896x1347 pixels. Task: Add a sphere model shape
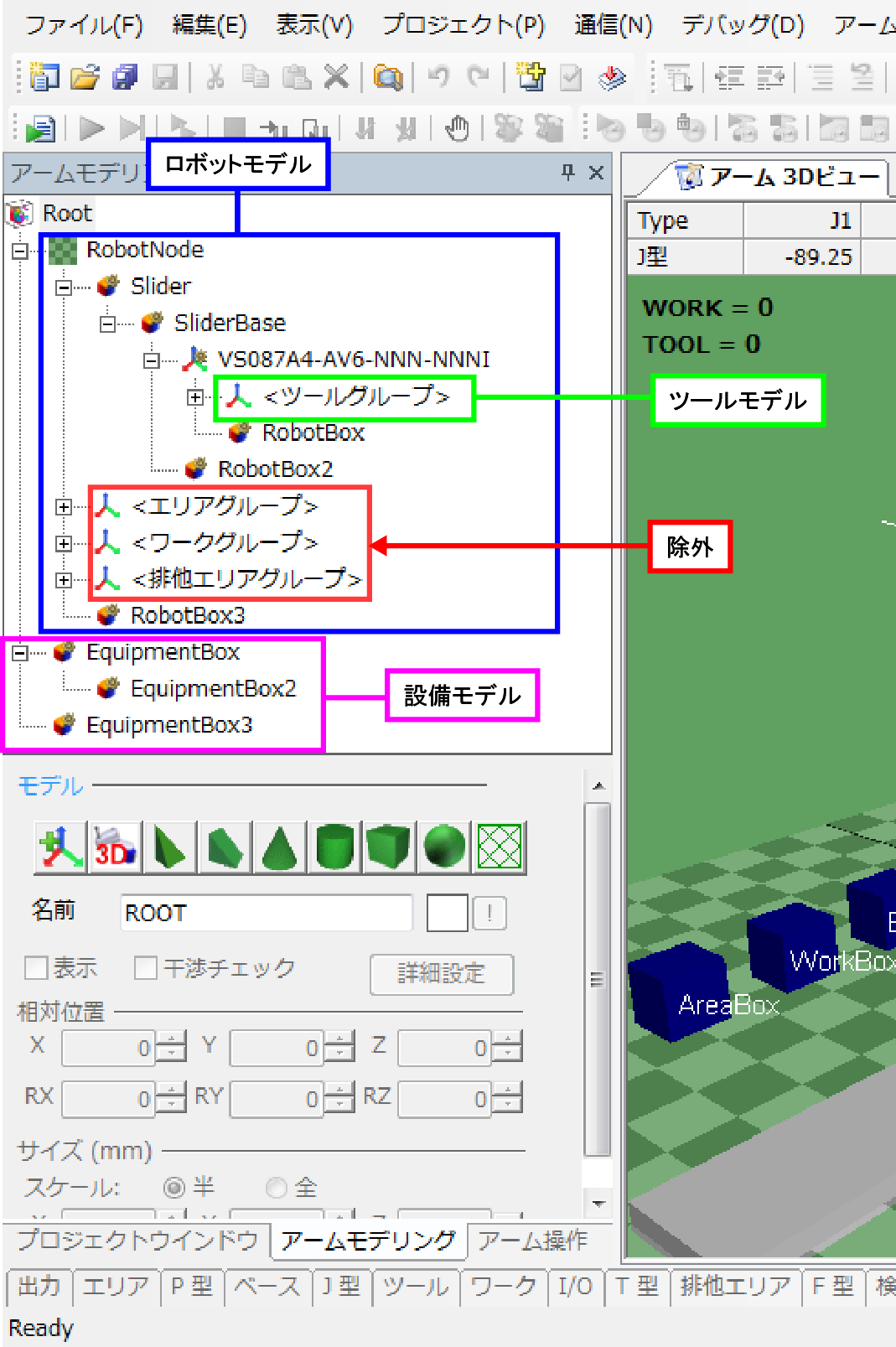point(444,847)
